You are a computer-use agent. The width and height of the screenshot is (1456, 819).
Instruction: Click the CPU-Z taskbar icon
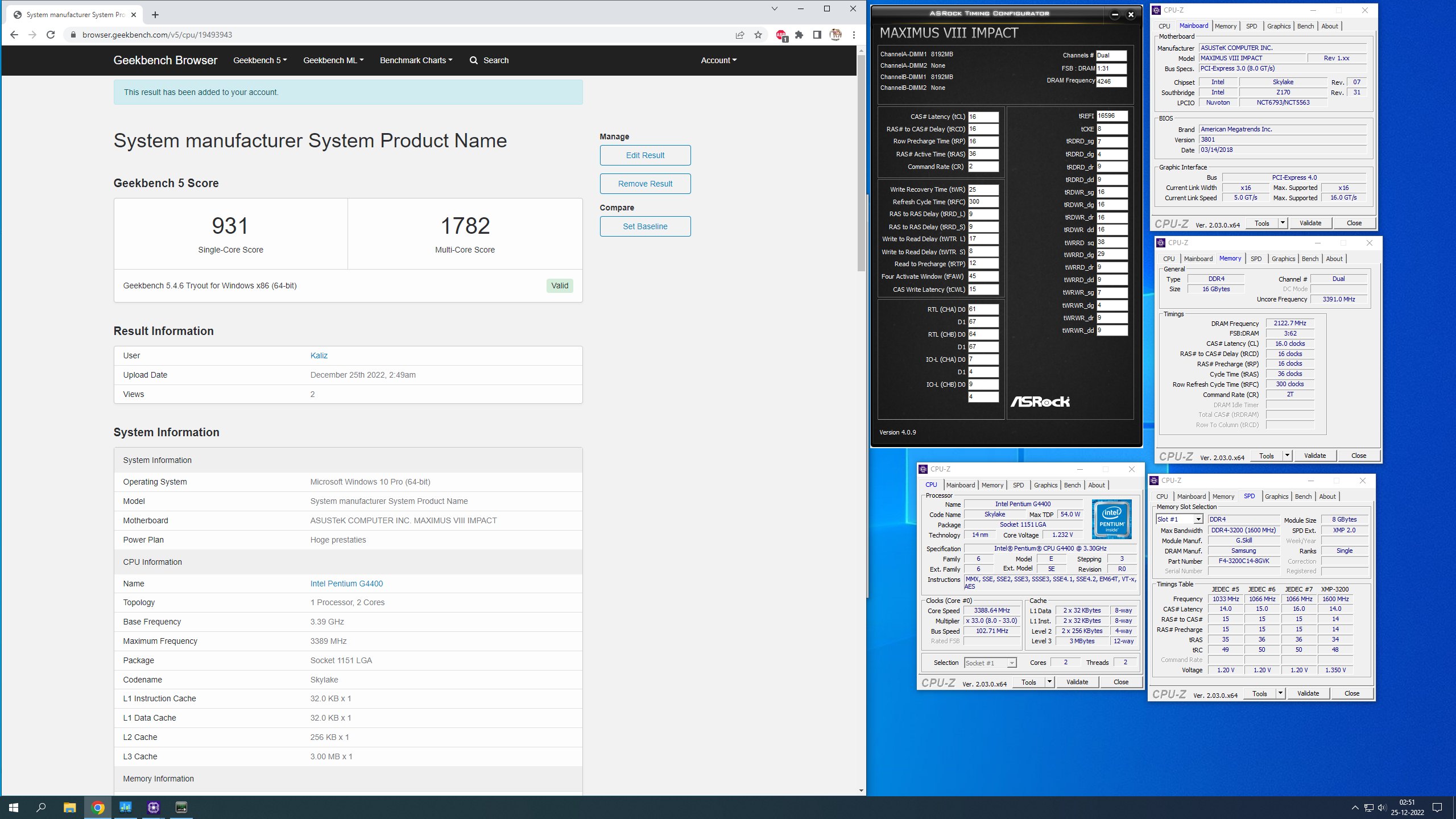[x=154, y=807]
